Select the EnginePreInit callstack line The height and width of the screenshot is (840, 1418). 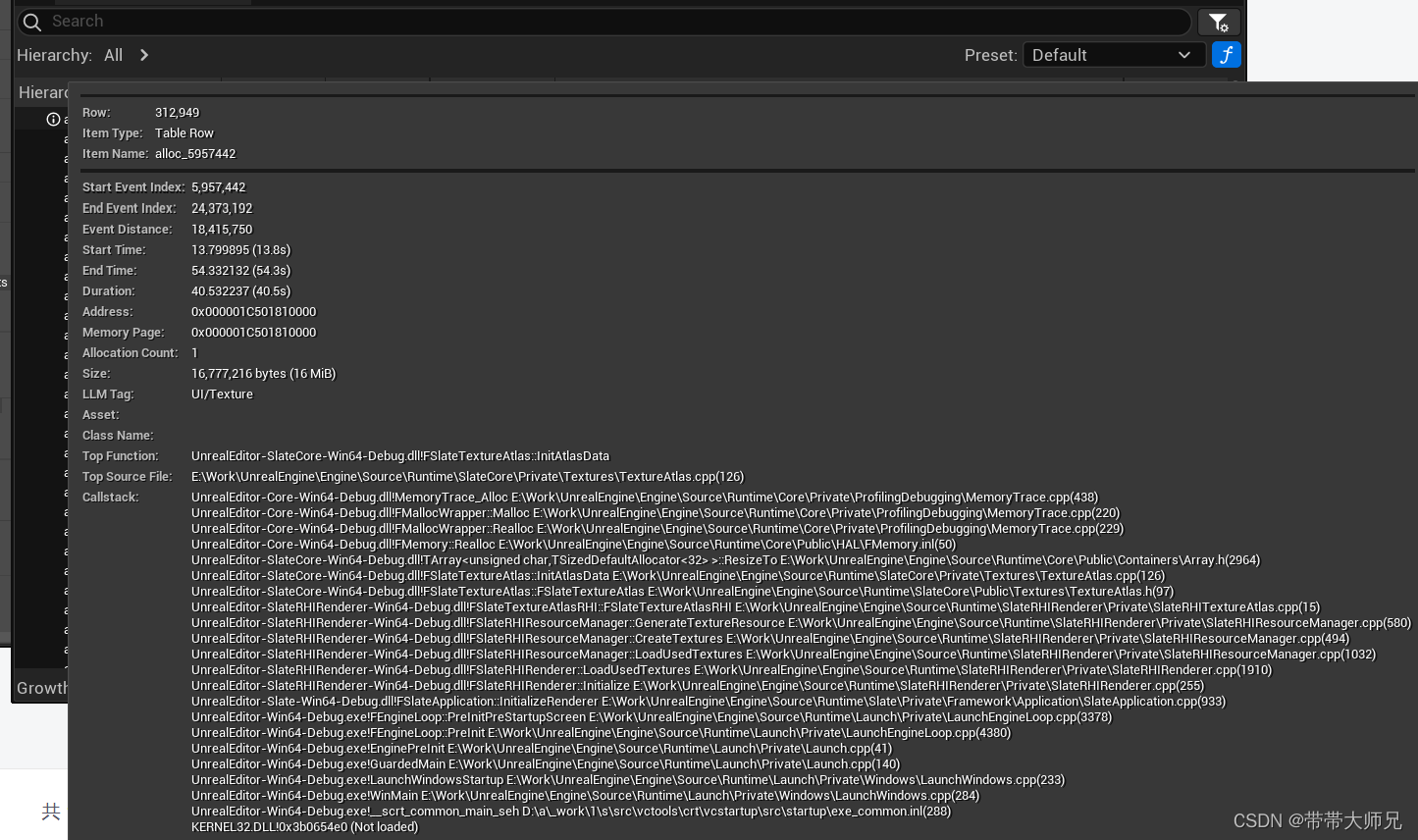click(x=542, y=749)
